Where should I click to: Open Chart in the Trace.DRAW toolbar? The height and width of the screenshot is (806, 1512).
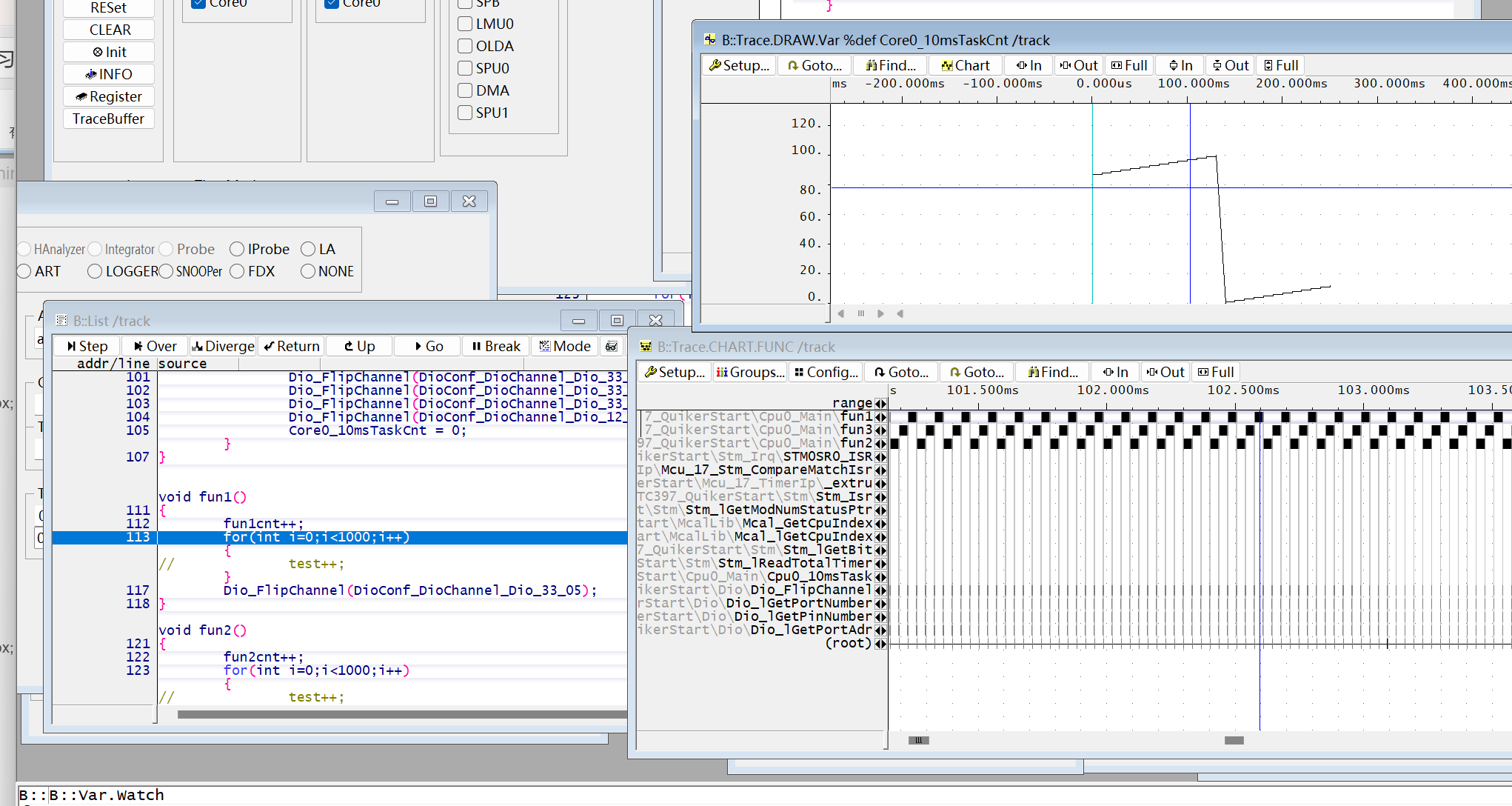(x=965, y=65)
